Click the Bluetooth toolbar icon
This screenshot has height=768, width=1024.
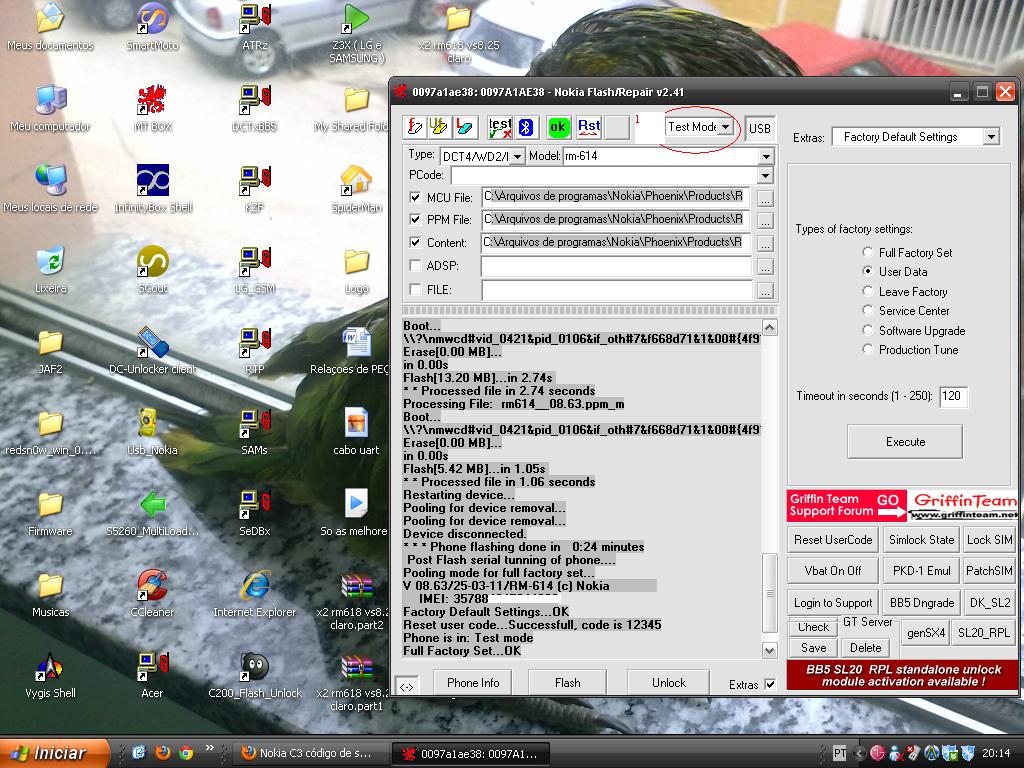(x=526, y=127)
